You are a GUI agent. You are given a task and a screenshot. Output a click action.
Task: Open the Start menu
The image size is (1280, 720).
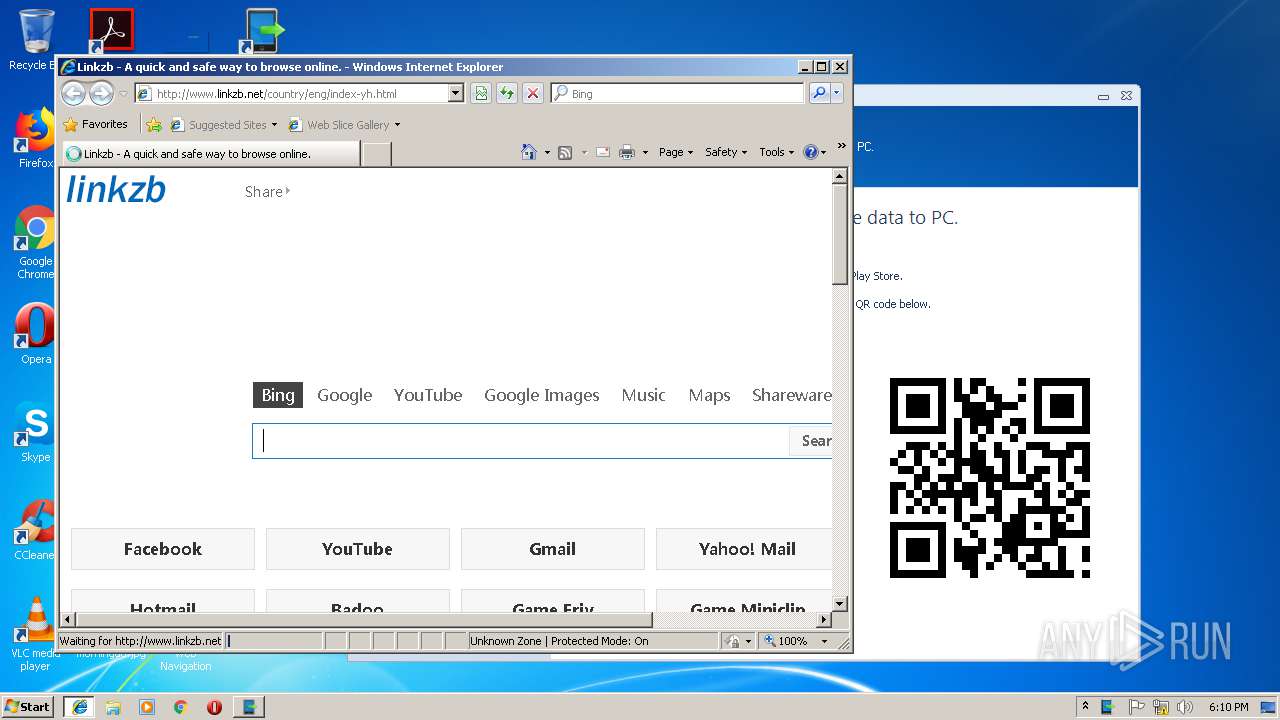[x=28, y=706]
